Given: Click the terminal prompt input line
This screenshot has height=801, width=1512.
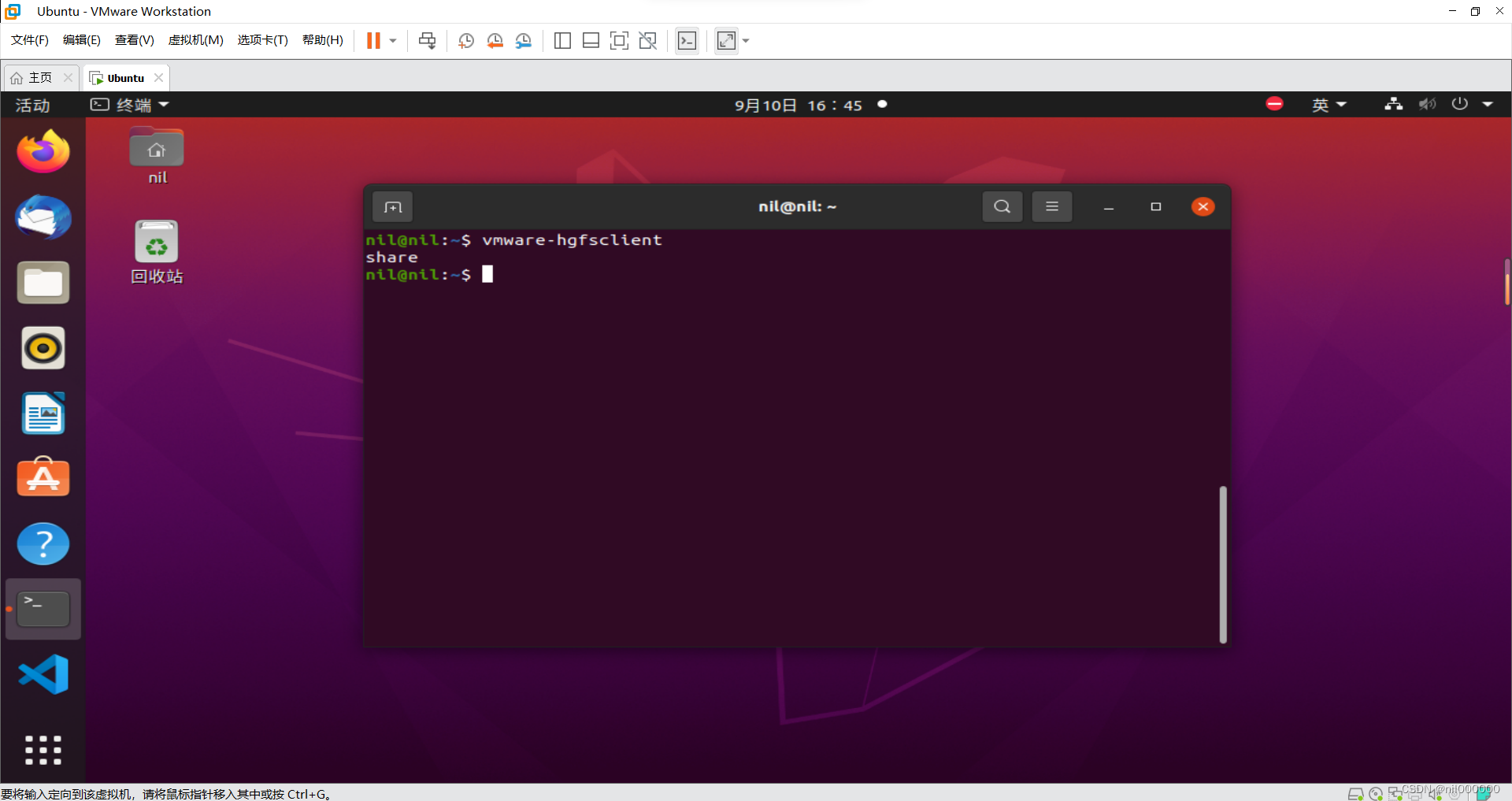Looking at the screenshot, I should pos(791,274).
